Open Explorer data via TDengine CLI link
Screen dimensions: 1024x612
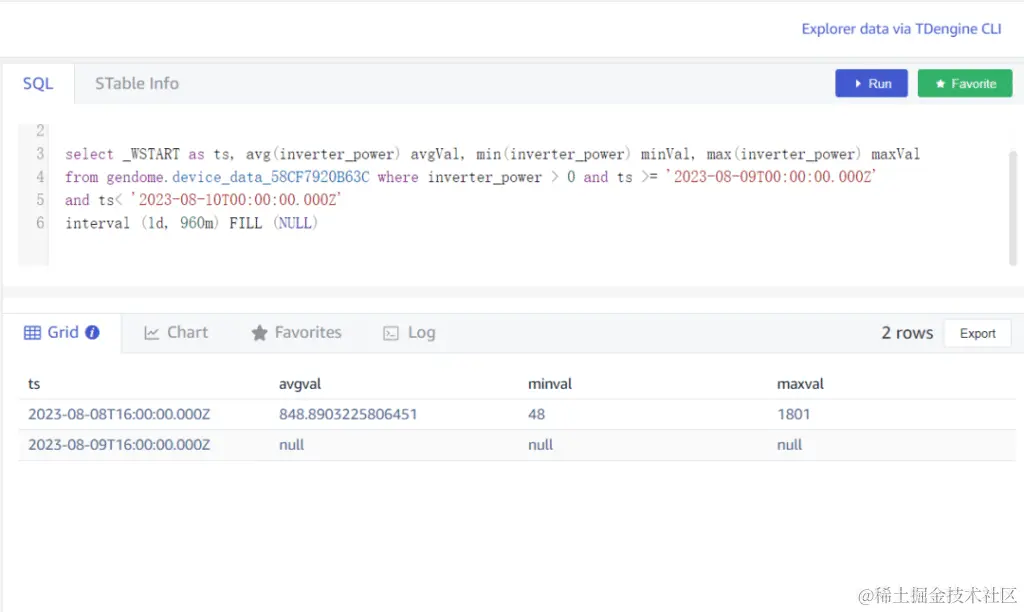(901, 28)
